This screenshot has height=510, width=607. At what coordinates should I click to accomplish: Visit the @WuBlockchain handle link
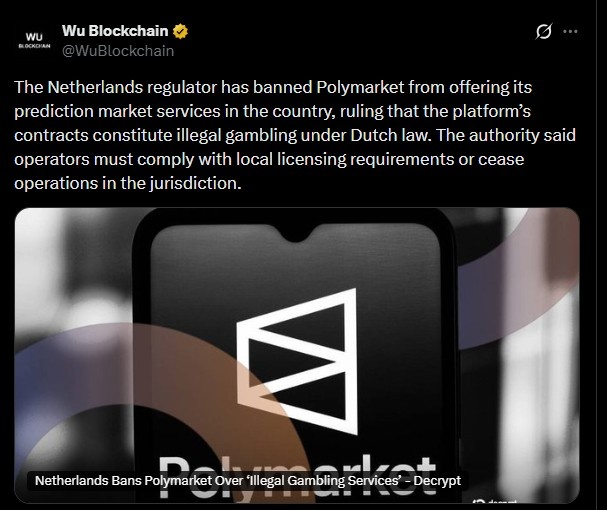[118, 51]
